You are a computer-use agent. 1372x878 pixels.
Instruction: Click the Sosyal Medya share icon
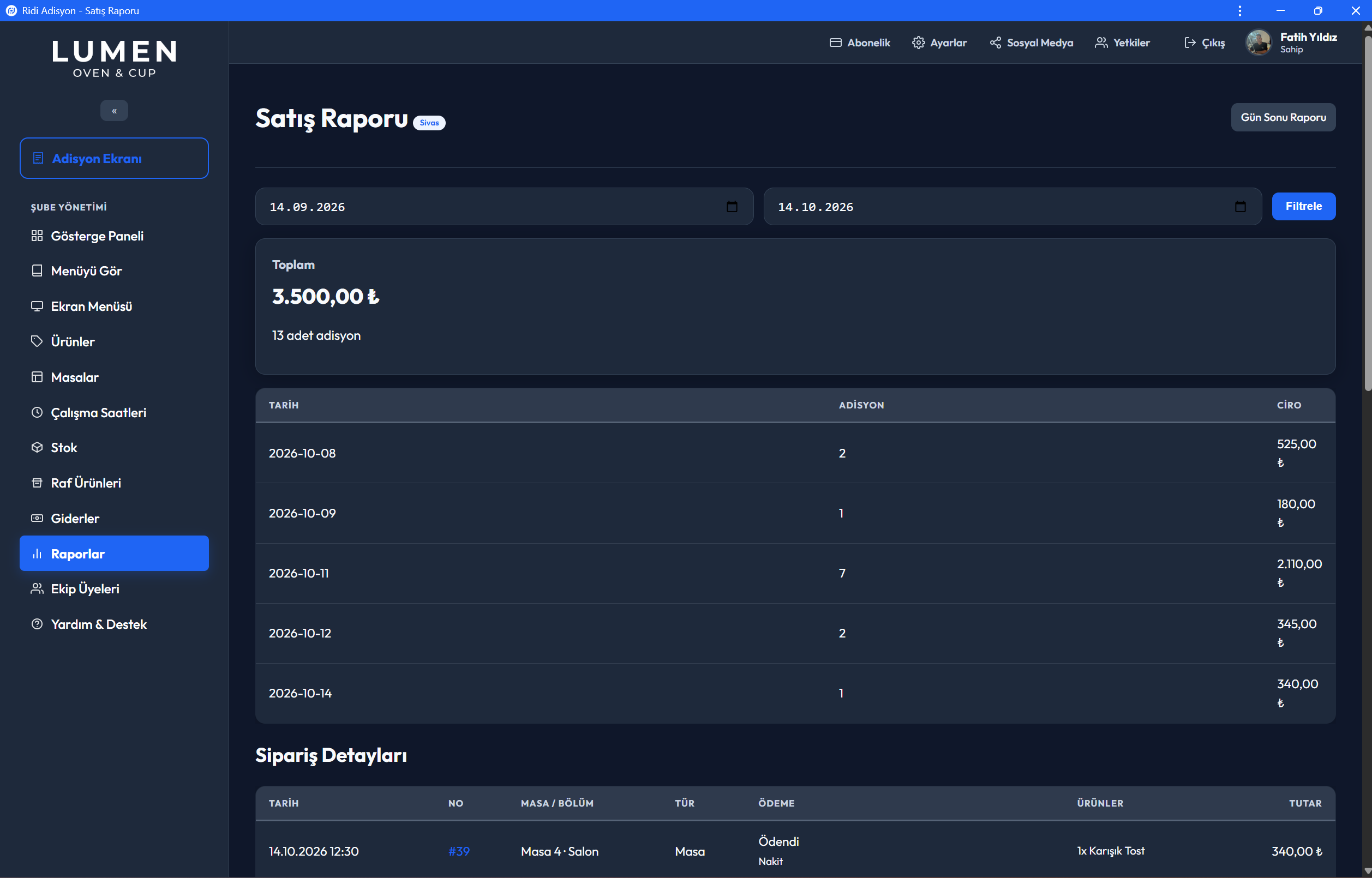click(x=995, y=43)
